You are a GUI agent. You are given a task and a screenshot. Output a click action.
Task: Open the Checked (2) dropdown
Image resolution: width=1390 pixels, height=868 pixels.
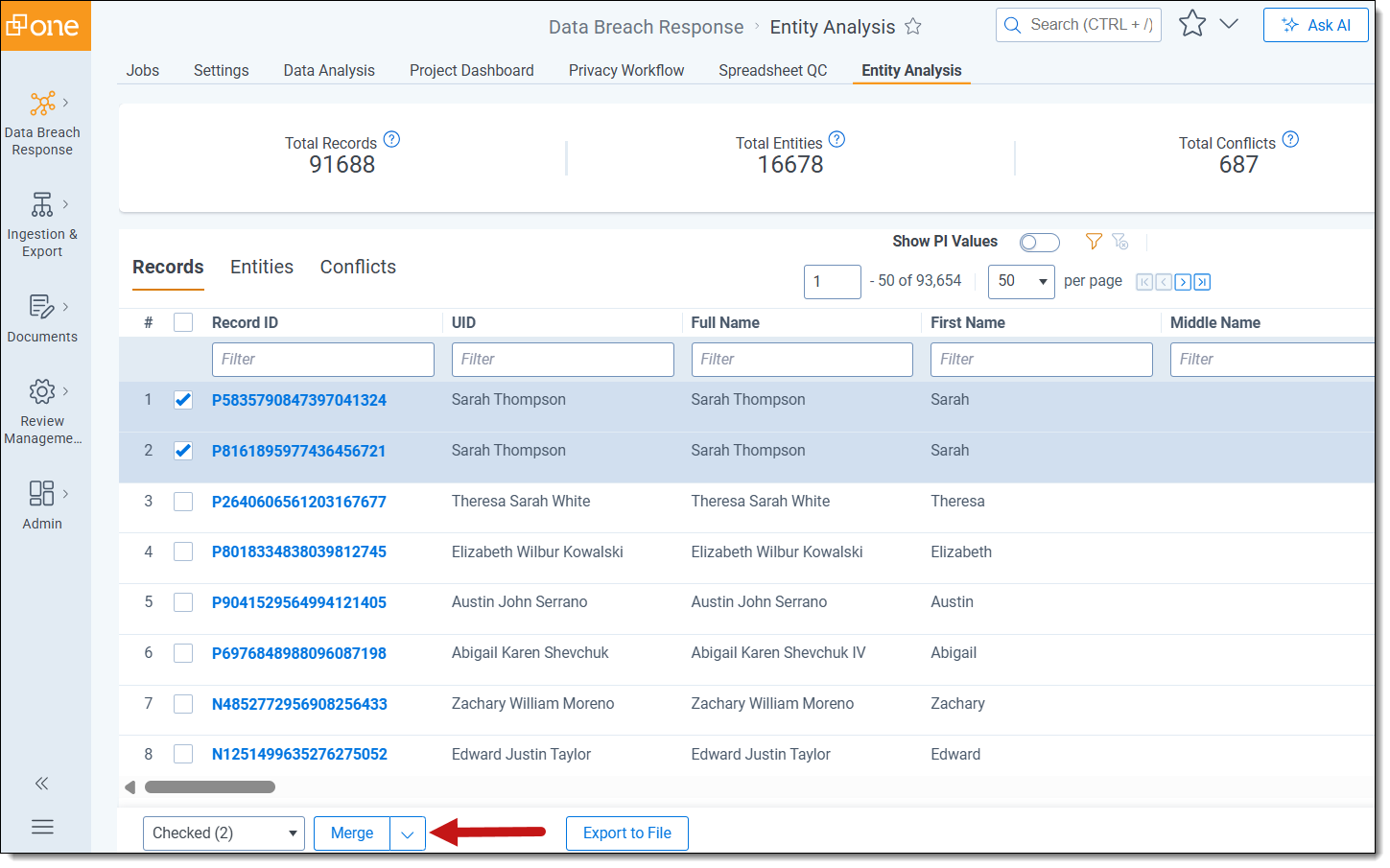pos(224,833)
